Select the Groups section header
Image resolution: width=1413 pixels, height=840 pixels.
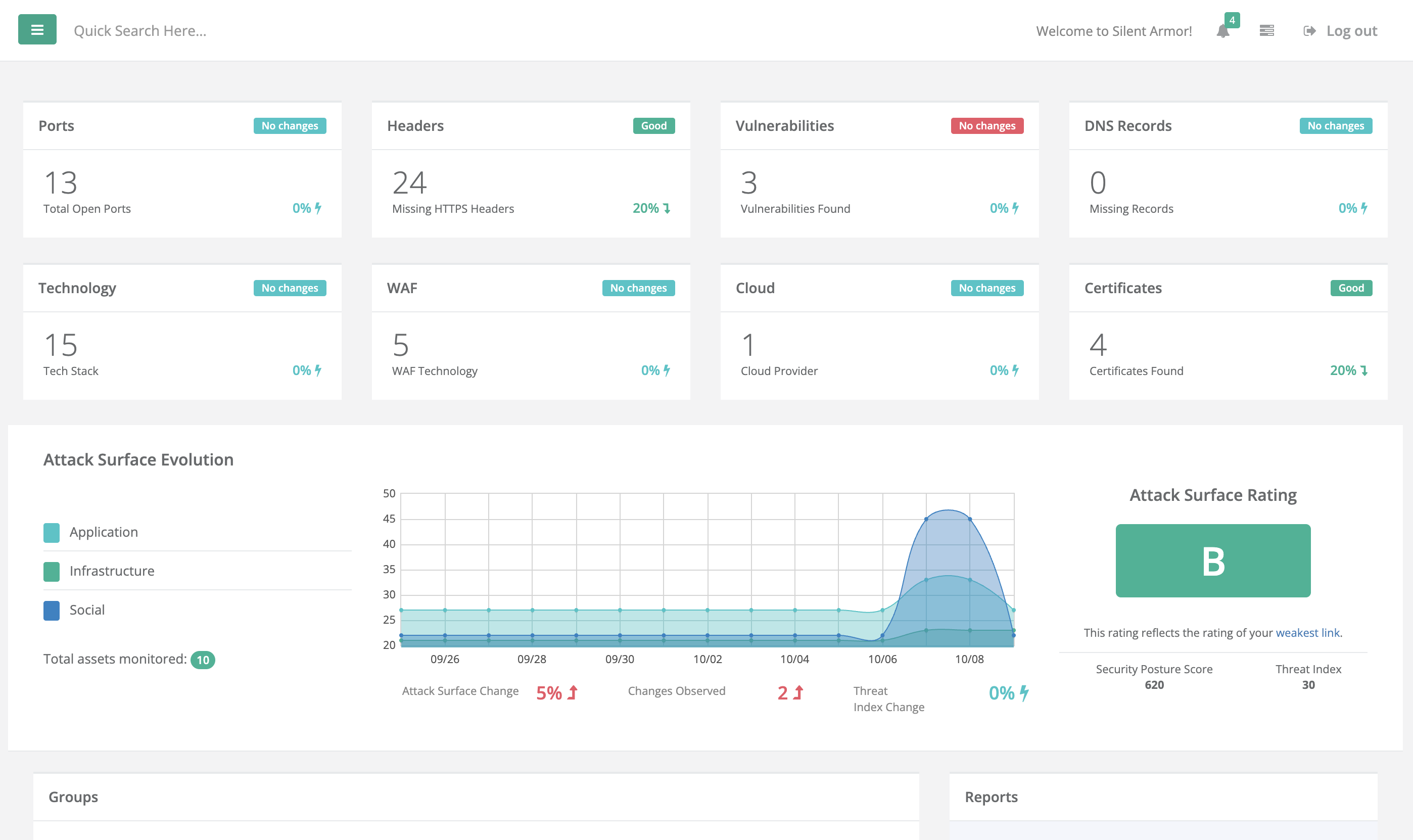pyautogui.click(x=73, y=797)
